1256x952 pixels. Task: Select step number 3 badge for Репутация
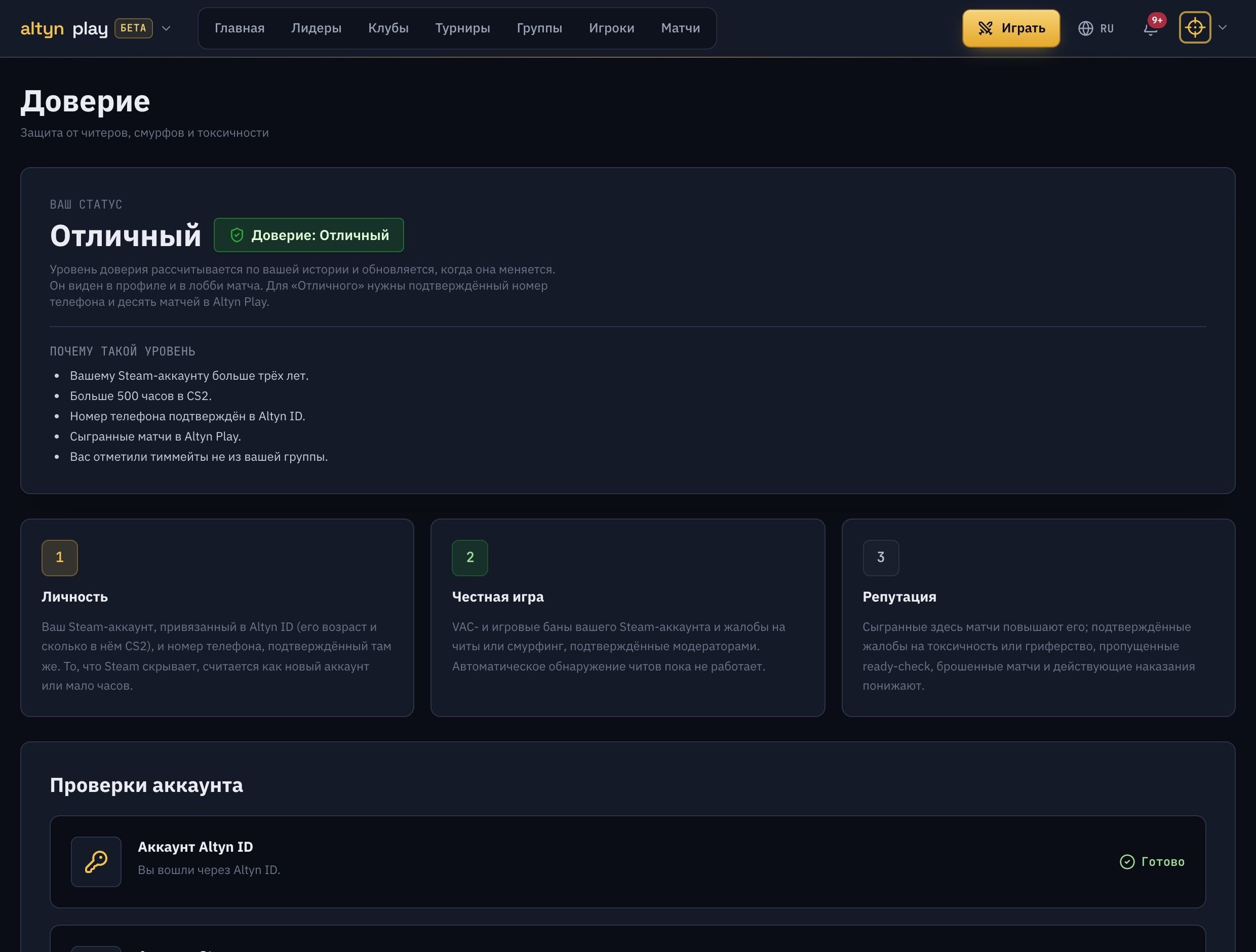click(x=881, y=558)
